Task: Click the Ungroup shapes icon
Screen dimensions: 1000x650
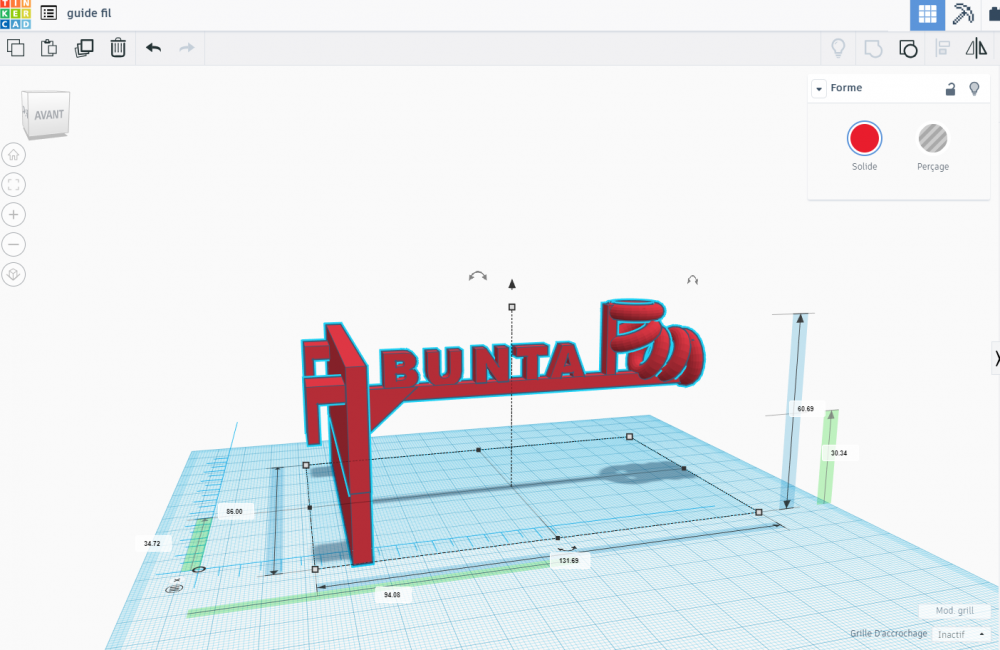Action: tap(908, 48)
